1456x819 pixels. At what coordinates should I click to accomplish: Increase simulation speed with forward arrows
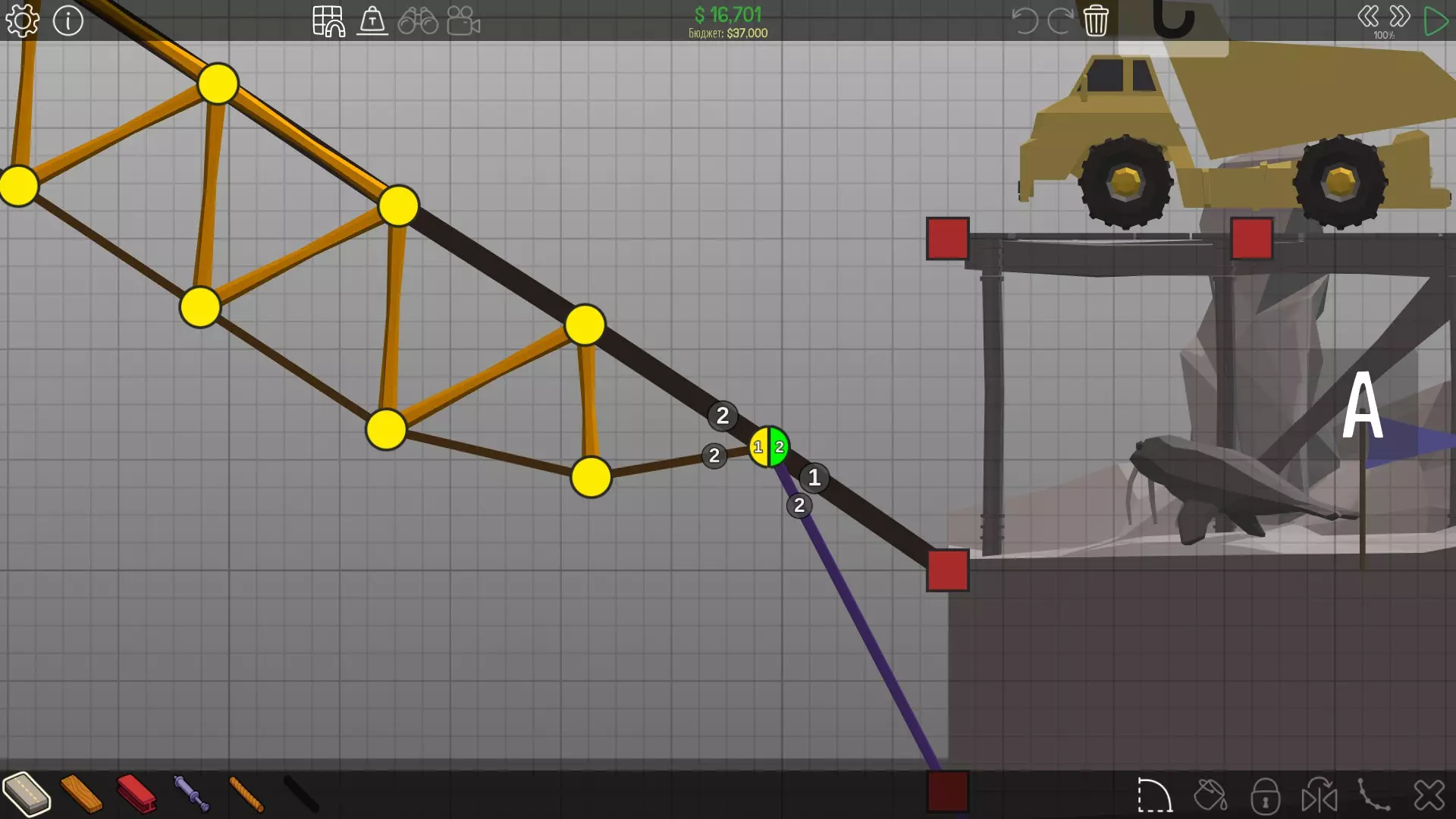(x=1400, y=16)
